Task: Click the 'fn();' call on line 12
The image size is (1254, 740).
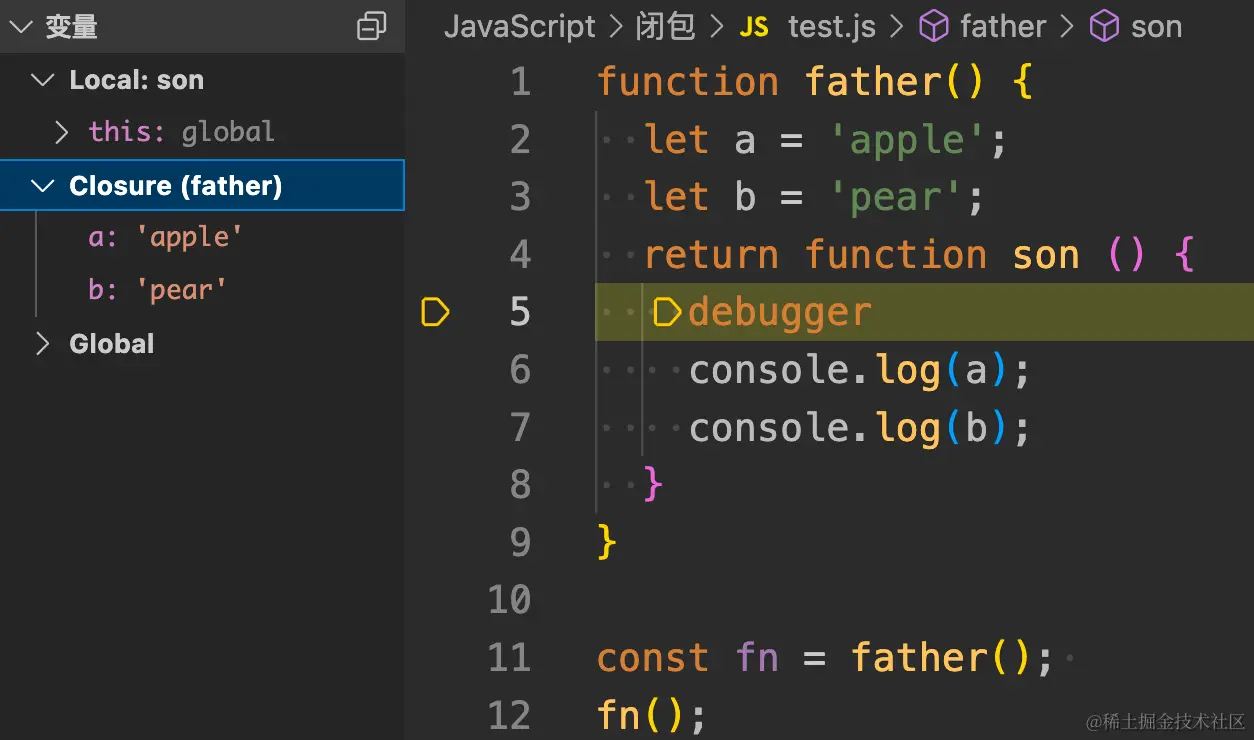Action: pos(652,716)
